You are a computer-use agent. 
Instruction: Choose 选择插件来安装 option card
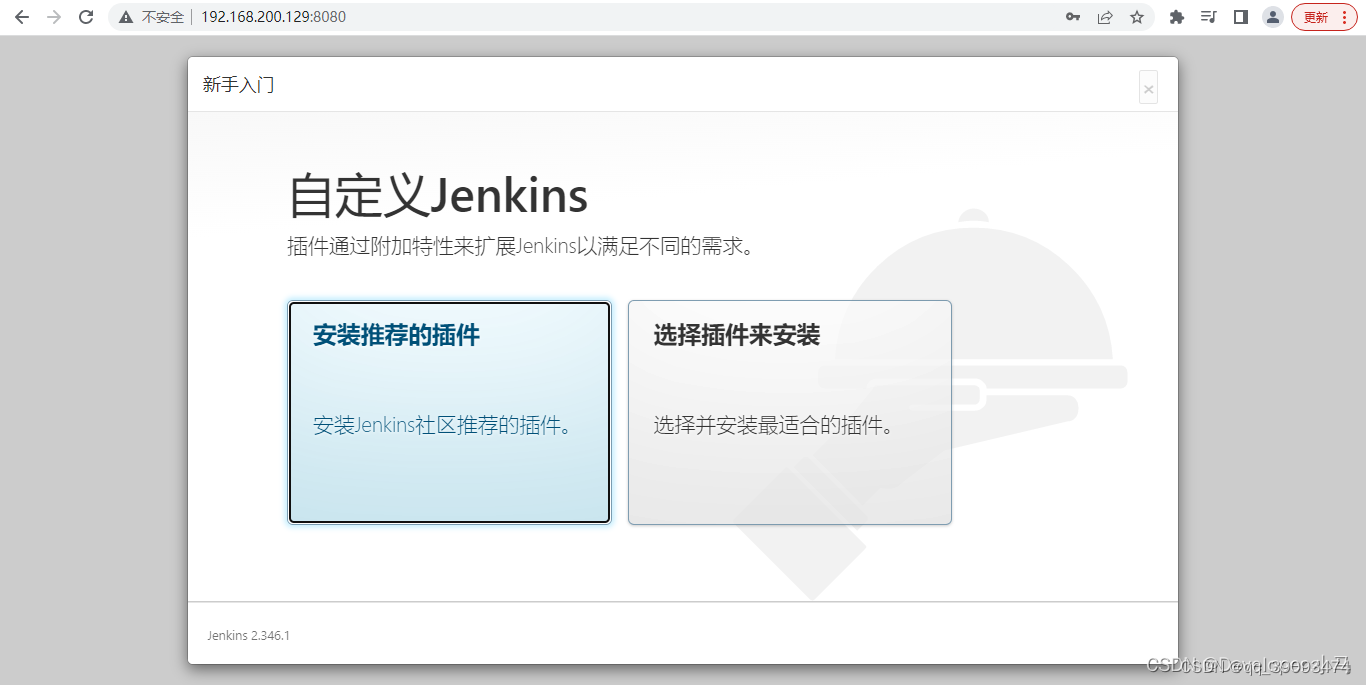point(789,412)
